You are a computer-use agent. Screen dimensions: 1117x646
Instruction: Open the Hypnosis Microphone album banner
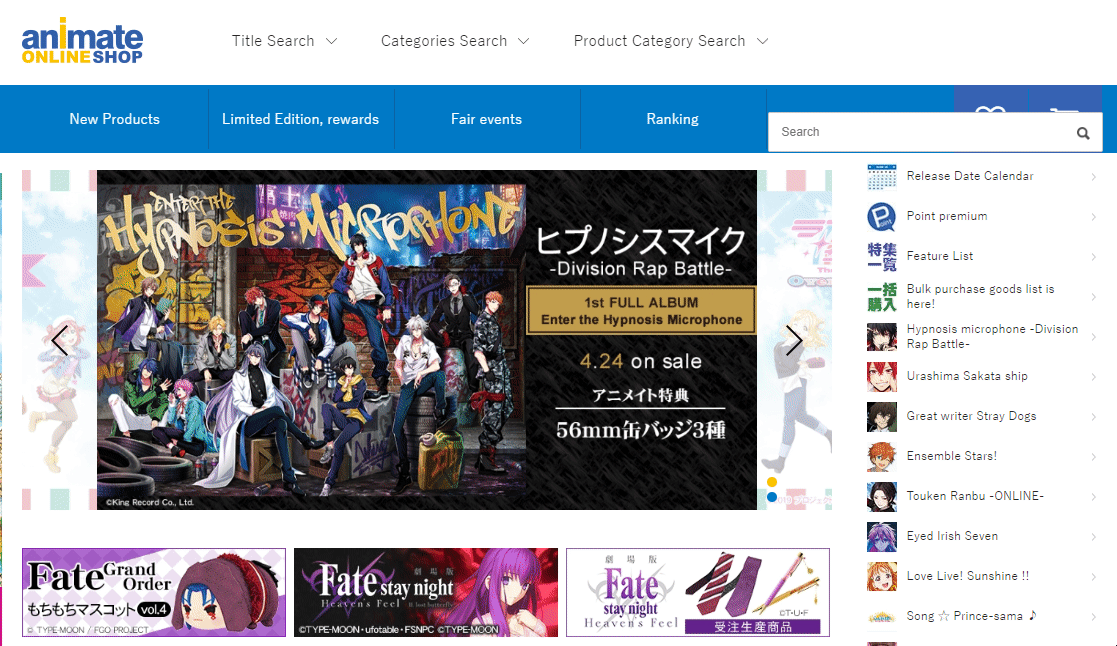point(427,340)
